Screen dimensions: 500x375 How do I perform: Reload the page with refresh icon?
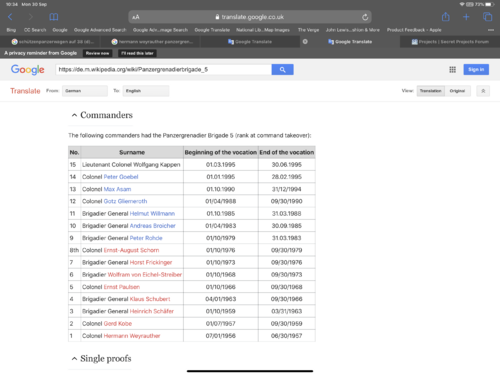pos(365,17)
